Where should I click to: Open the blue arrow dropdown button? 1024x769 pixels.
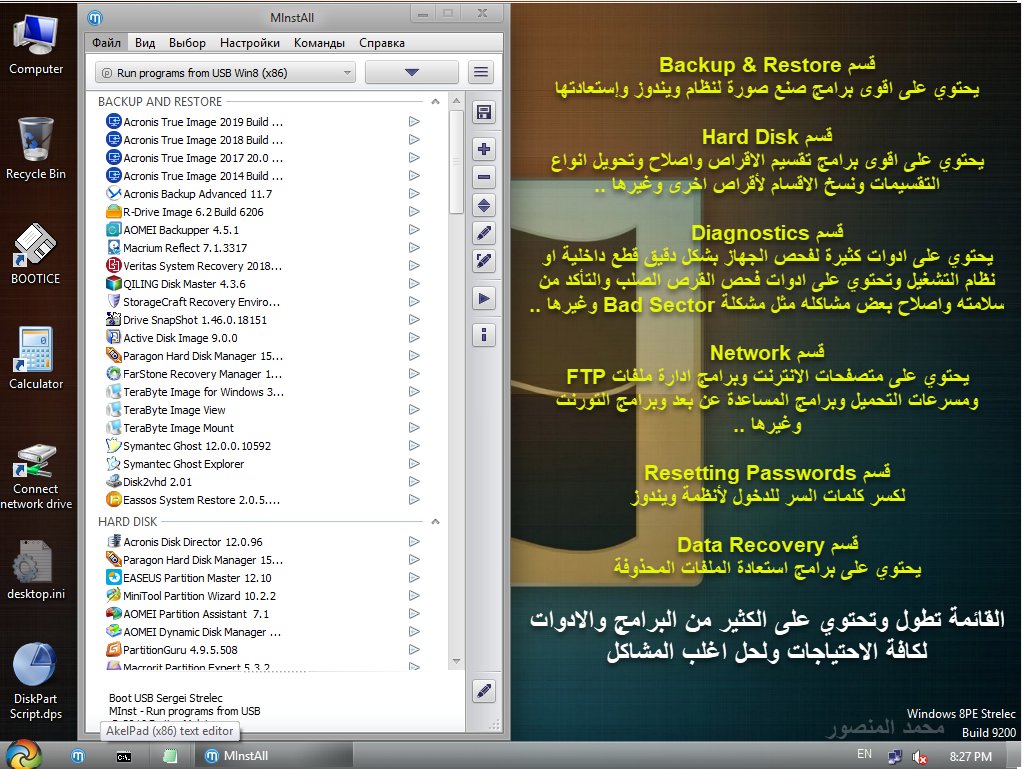pyautogui.click(x=411, y=72)
